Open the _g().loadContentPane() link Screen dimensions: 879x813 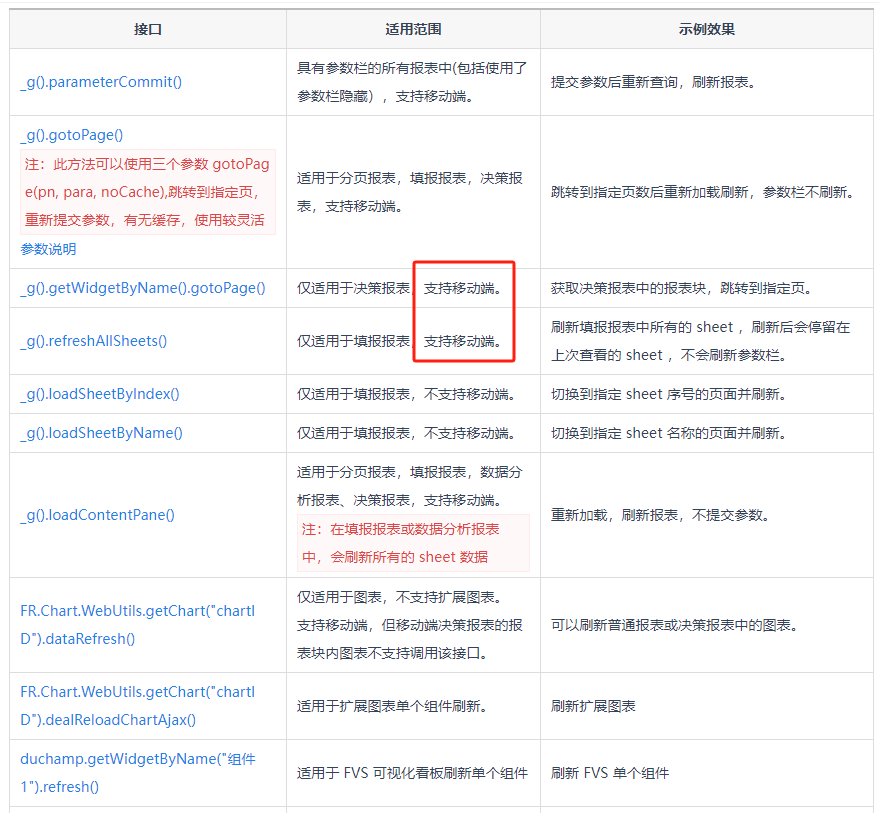tap(98, 515)
